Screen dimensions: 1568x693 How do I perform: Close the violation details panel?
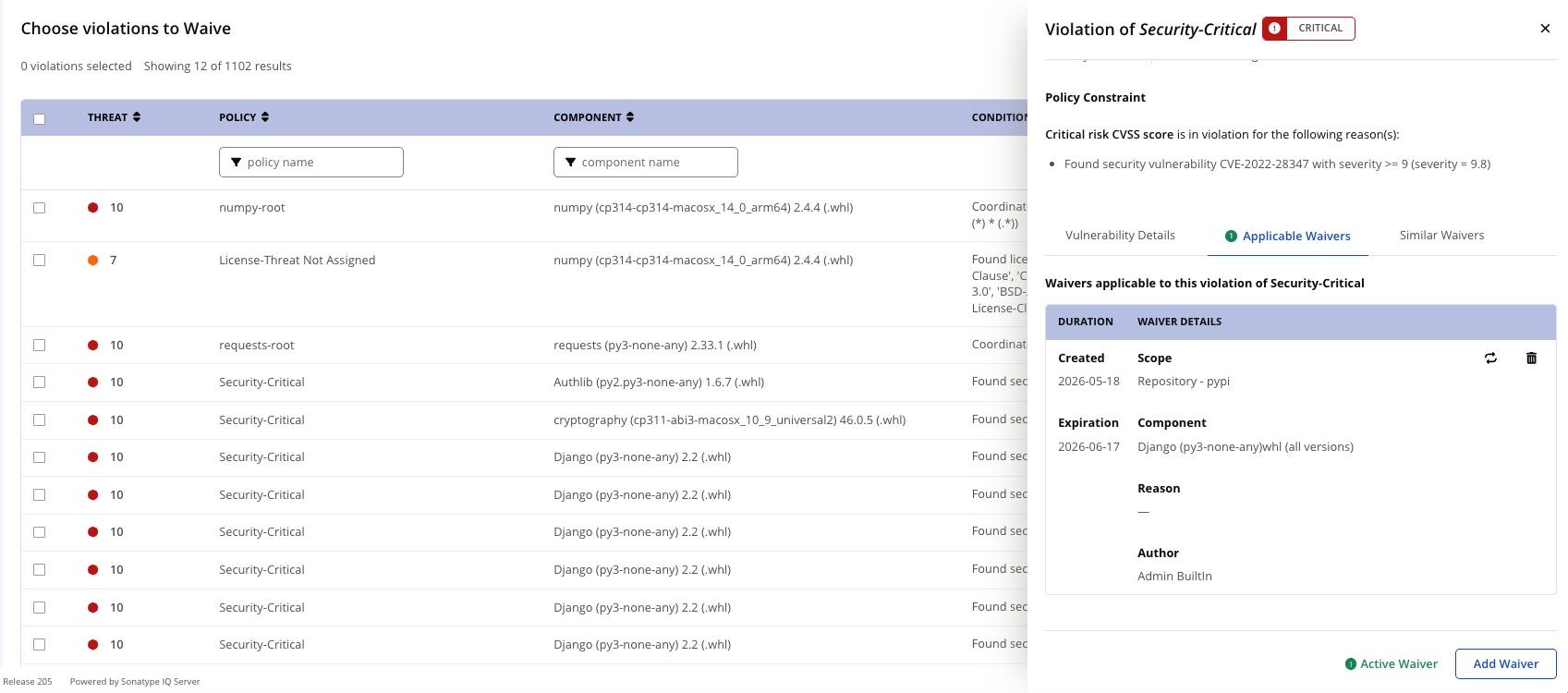[x=1545, y=29]
